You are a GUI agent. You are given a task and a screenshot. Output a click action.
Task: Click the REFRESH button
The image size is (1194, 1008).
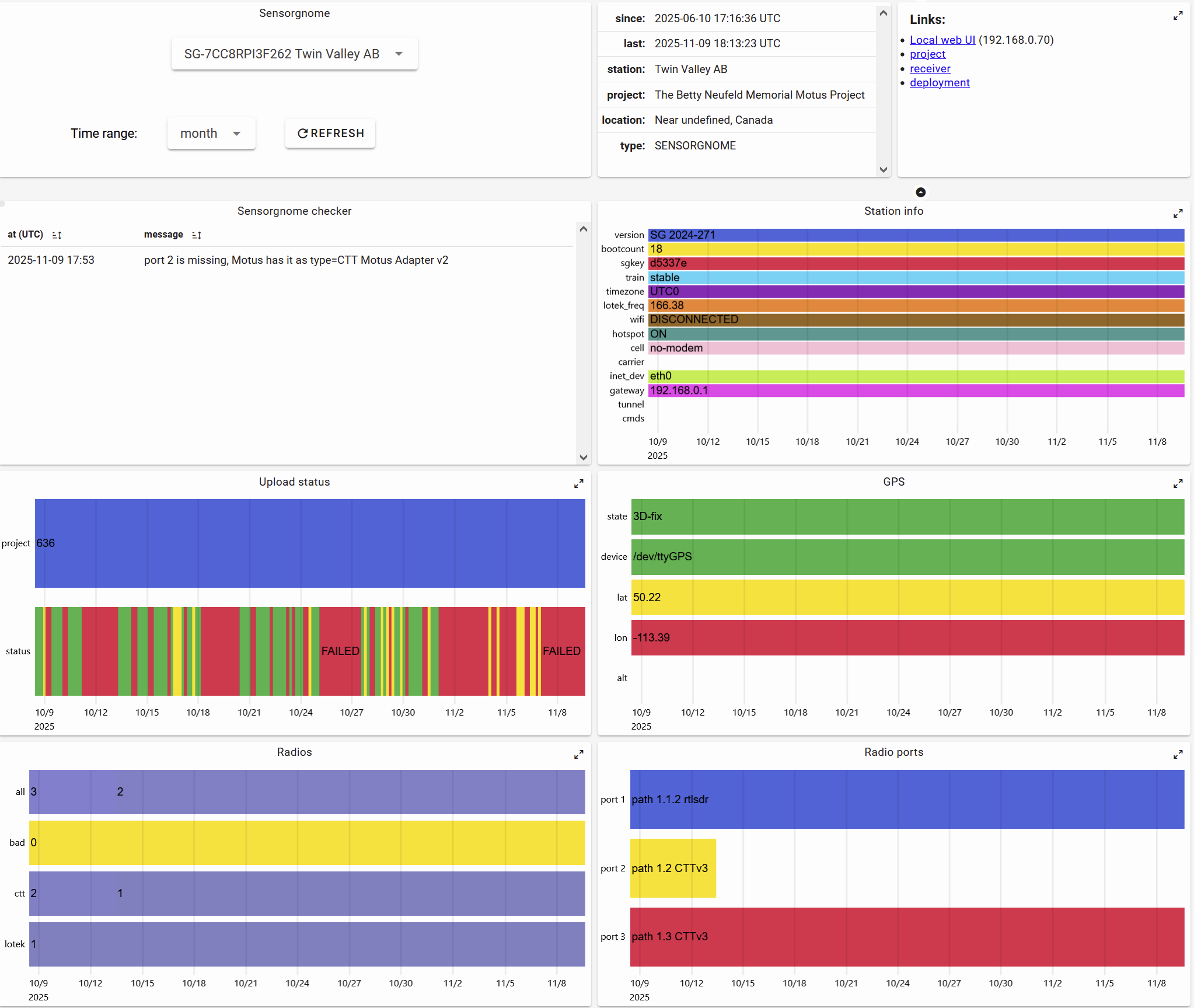pos(330,133)
